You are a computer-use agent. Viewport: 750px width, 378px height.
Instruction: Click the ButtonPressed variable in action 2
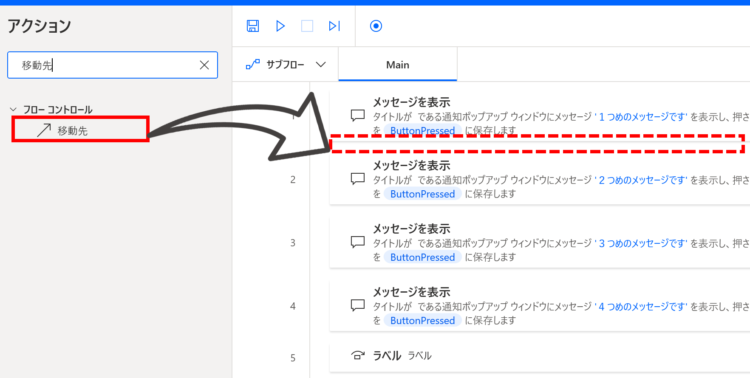[423, 194]
